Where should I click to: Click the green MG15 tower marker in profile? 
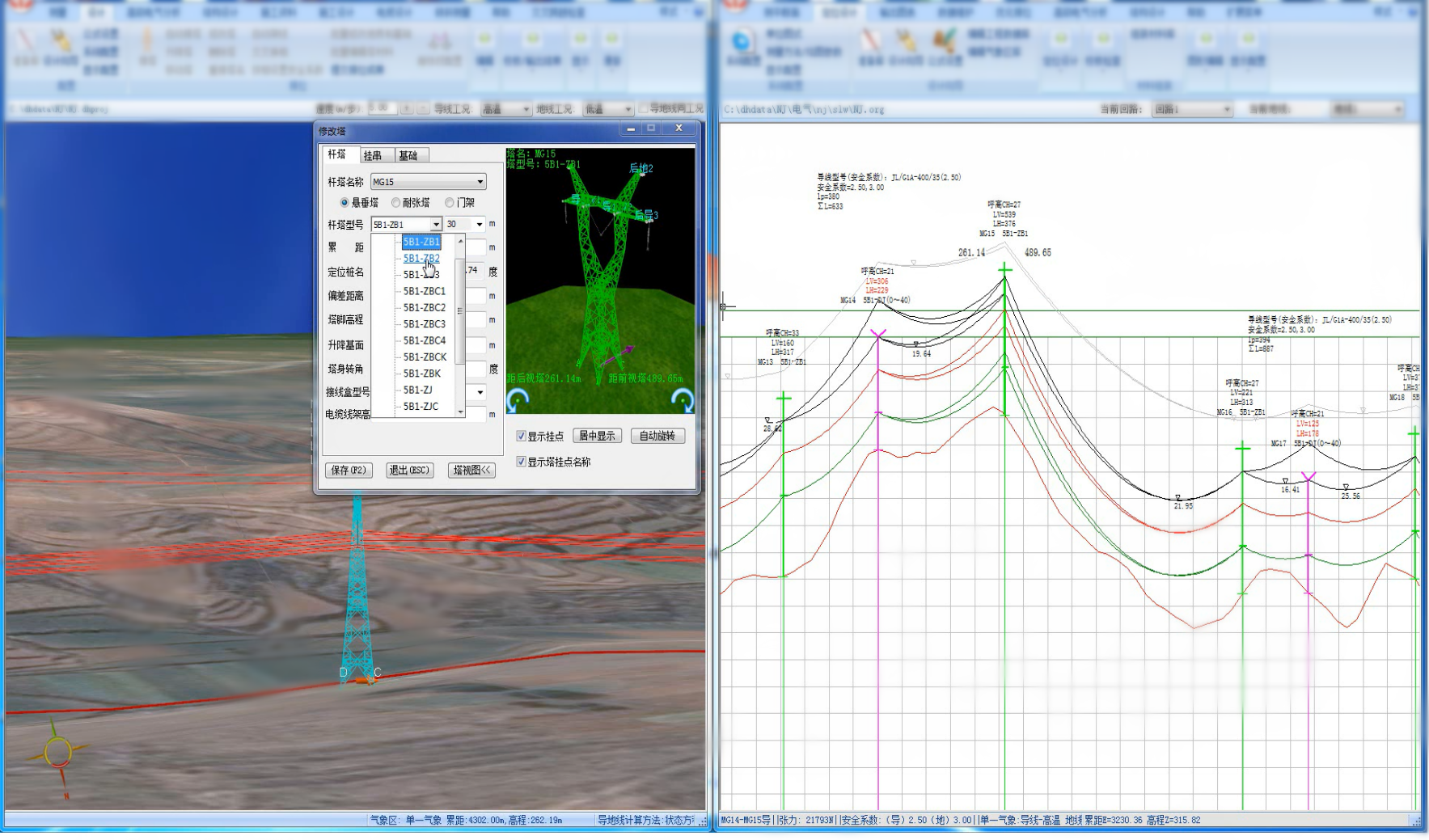[x=1004, y=271]
